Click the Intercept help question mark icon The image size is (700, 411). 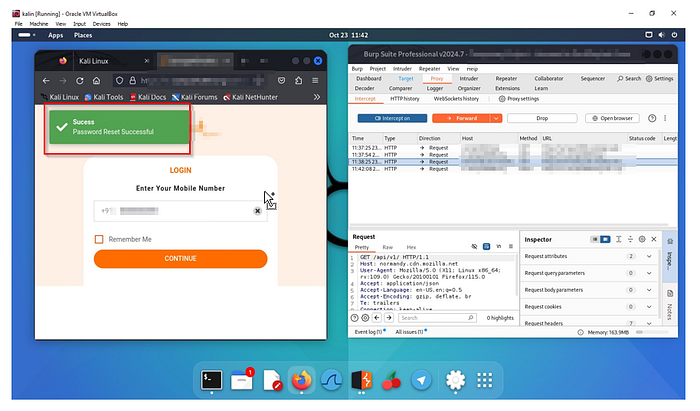point(652,118)
